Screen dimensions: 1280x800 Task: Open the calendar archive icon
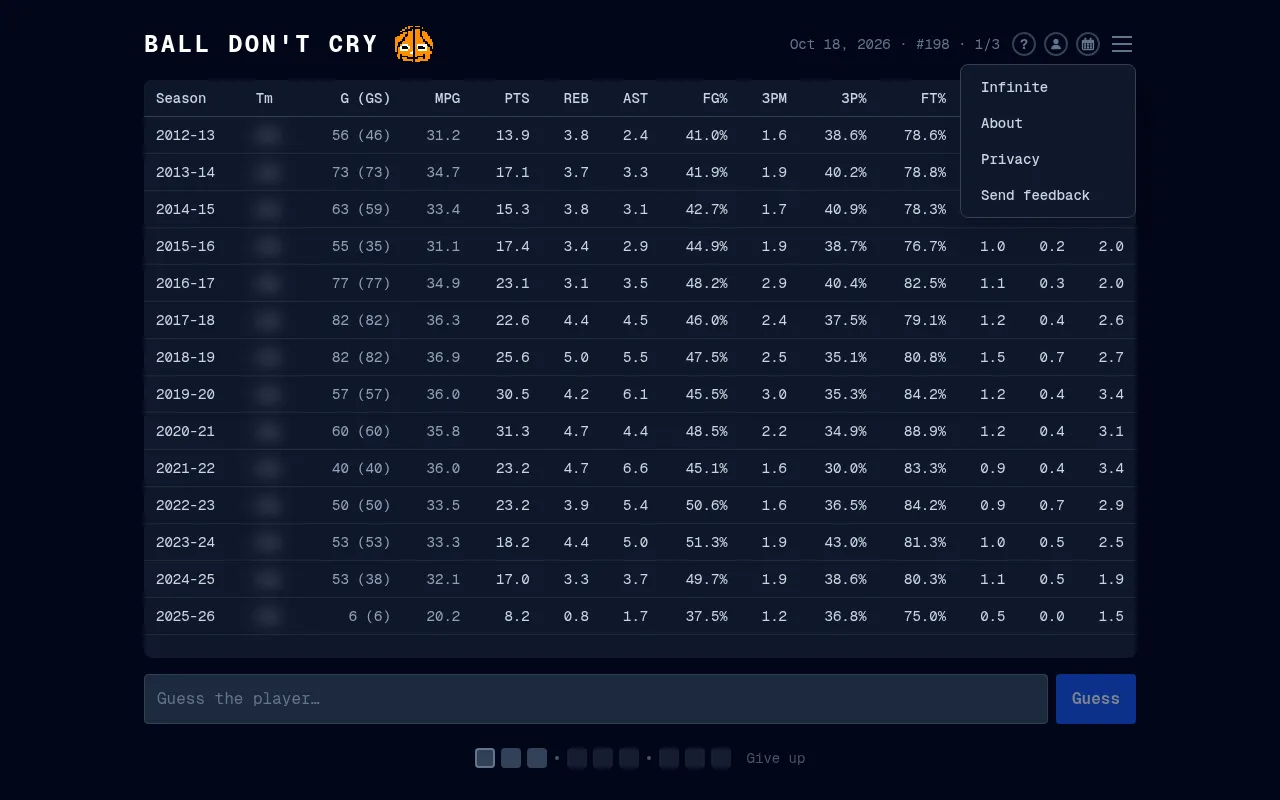coord(1088,44)
